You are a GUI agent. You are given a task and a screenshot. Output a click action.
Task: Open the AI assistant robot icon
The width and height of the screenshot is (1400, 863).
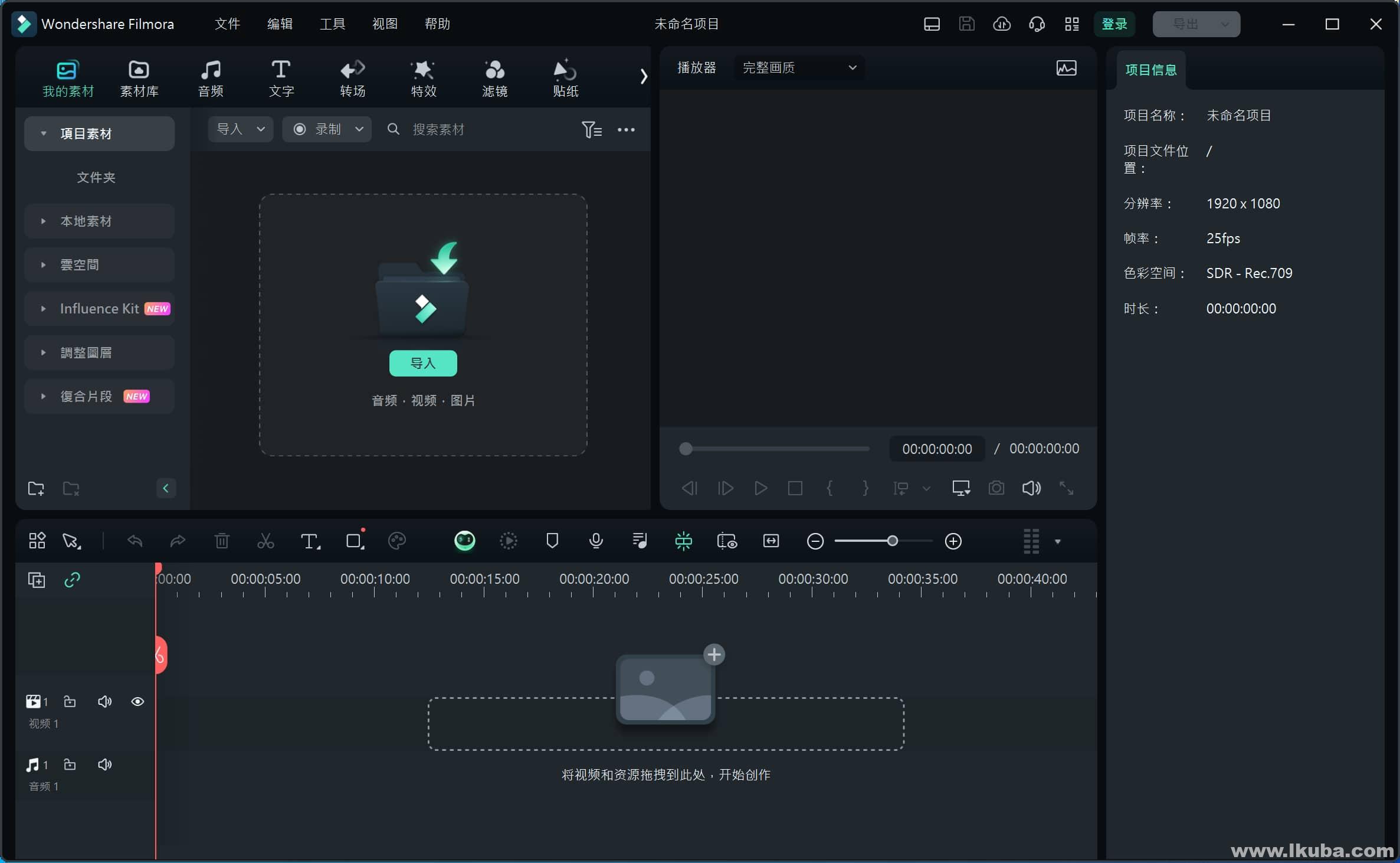pos(465,541)
